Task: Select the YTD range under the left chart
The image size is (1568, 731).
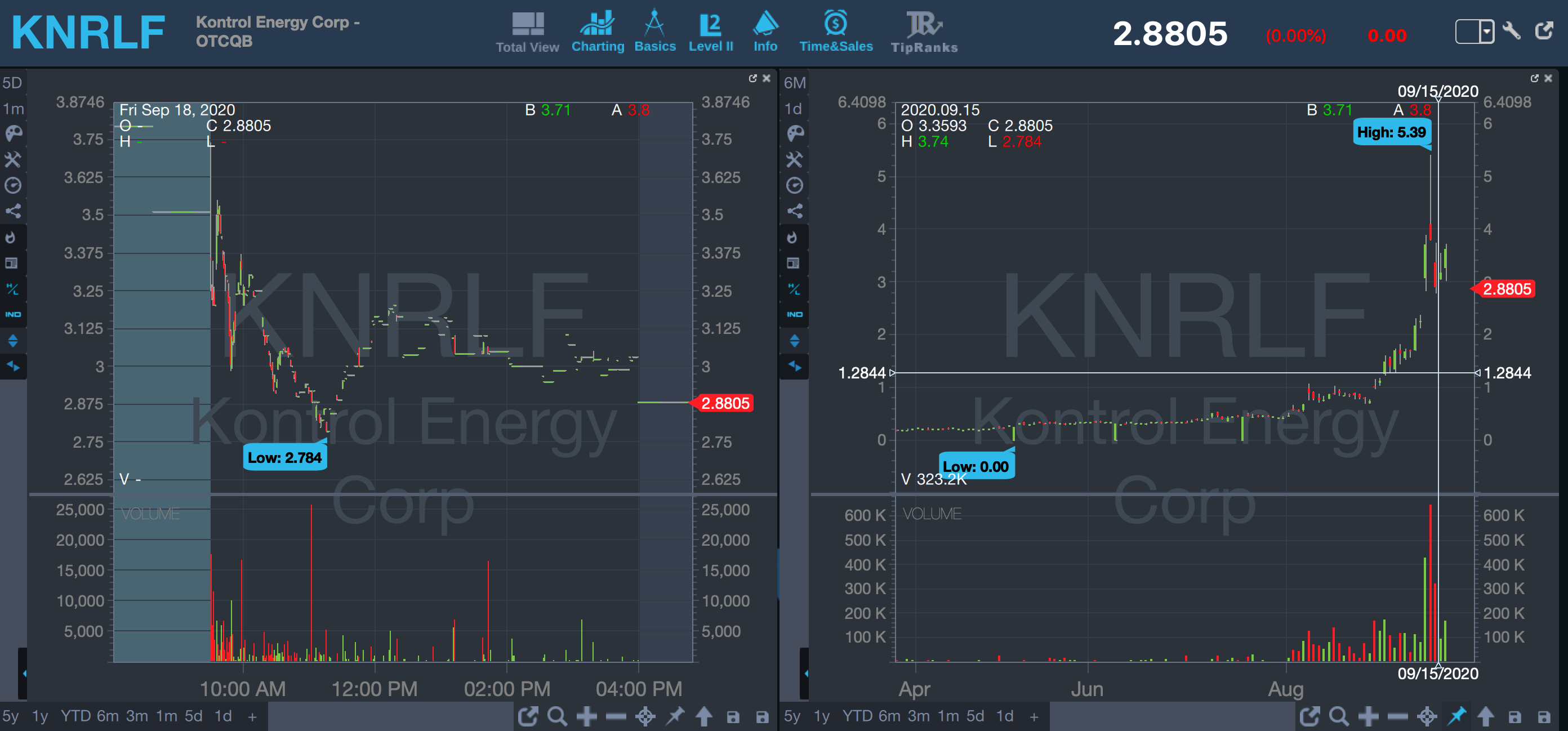Action: click(x=76, y=716)
